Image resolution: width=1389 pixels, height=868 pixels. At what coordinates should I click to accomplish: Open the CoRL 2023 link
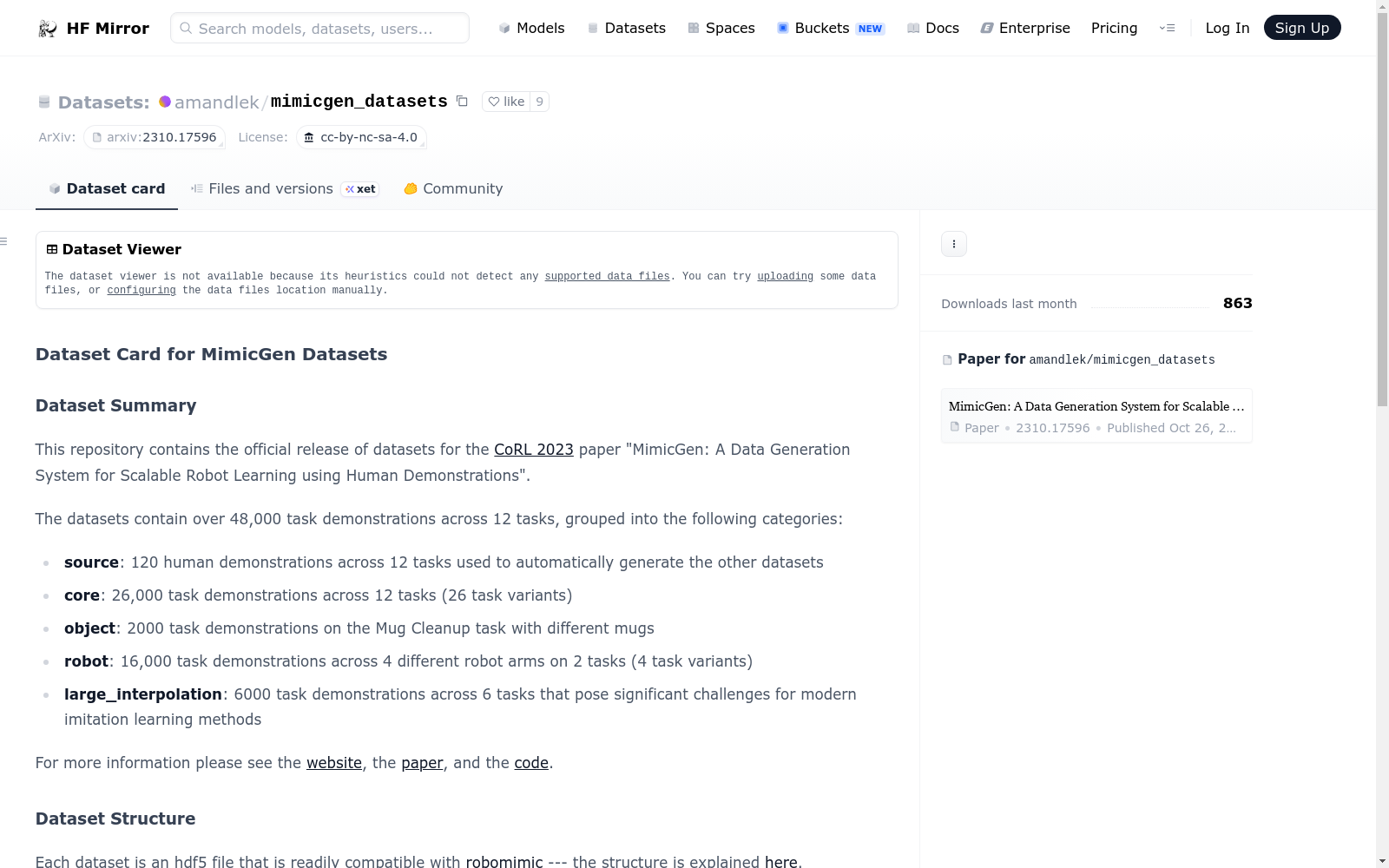534,450
